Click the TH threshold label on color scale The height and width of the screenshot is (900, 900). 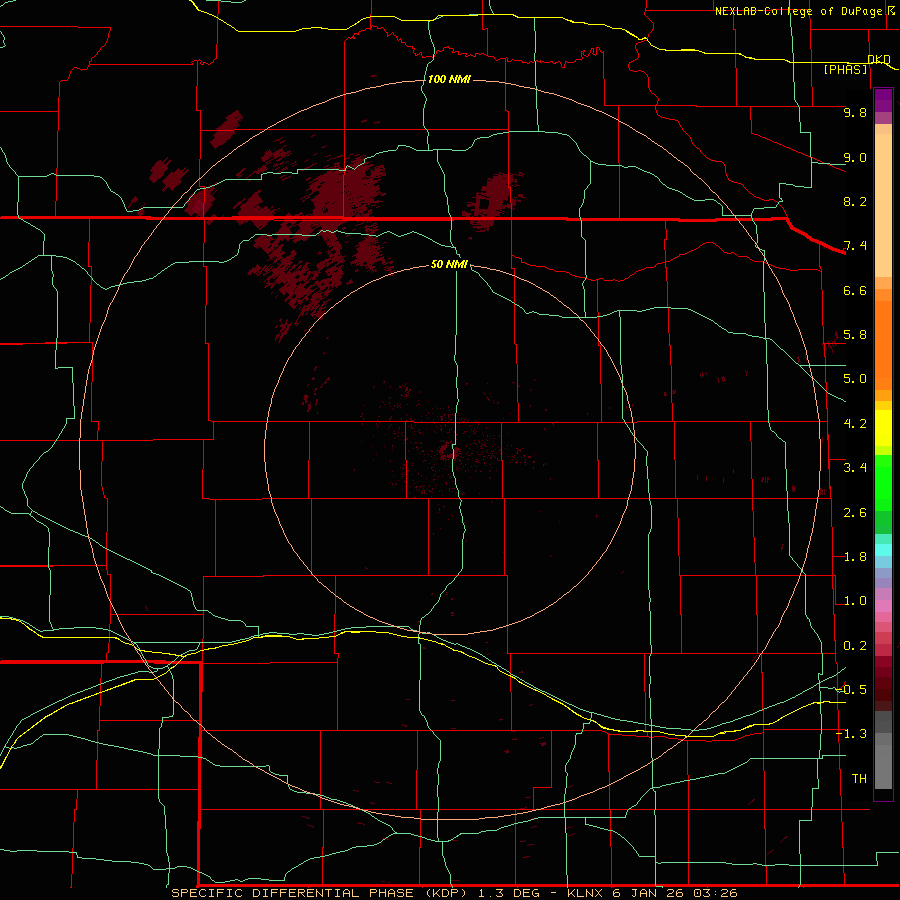point(859,779)
